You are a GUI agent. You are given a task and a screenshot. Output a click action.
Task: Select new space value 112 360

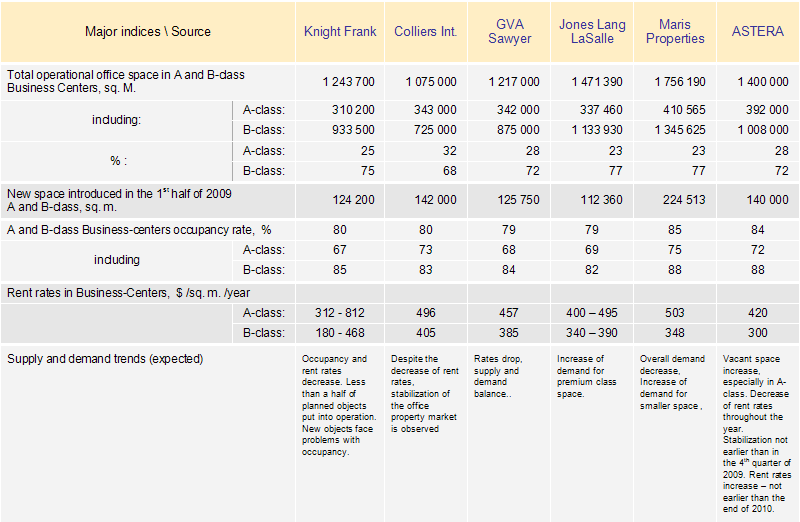pyautogui.click(x=602, y=200)
